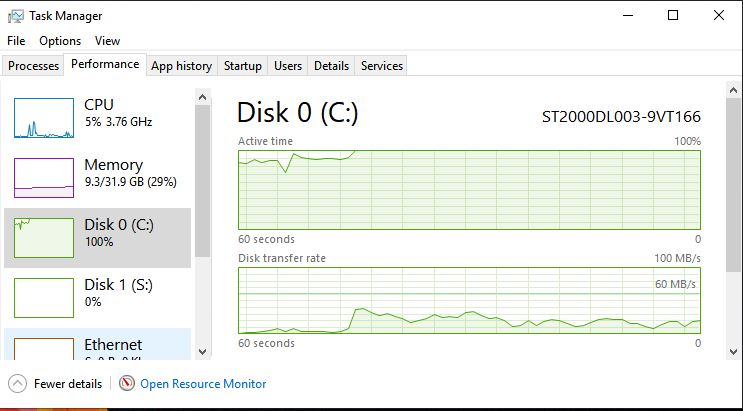Screen dimensions: 743x411
Task: Click the Disk active time graph
Action: tap(469, 190)
